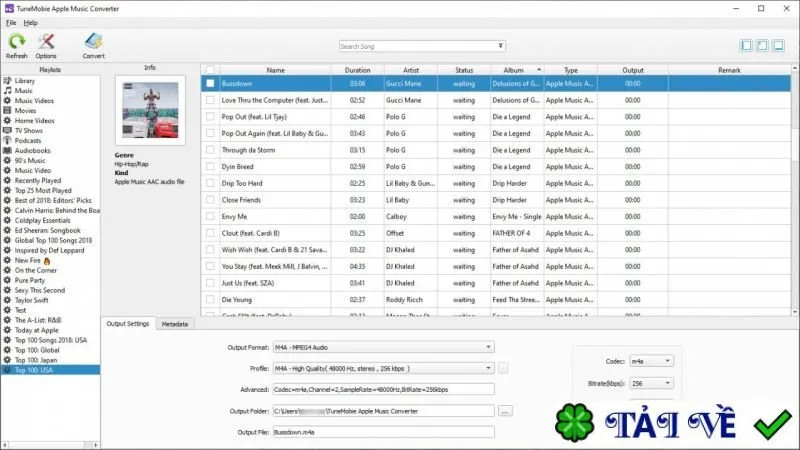Toggle the select-all checkbox in table header

(210, 70)
